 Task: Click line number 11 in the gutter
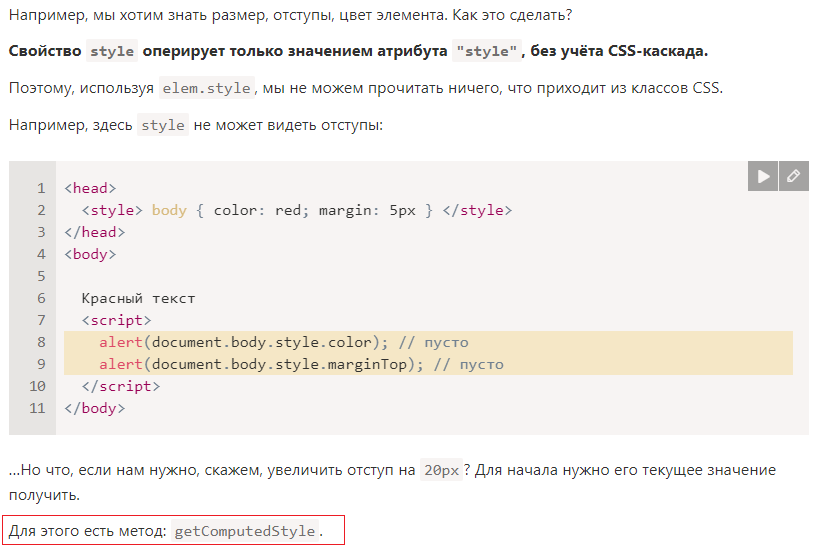tap(37, 408)
